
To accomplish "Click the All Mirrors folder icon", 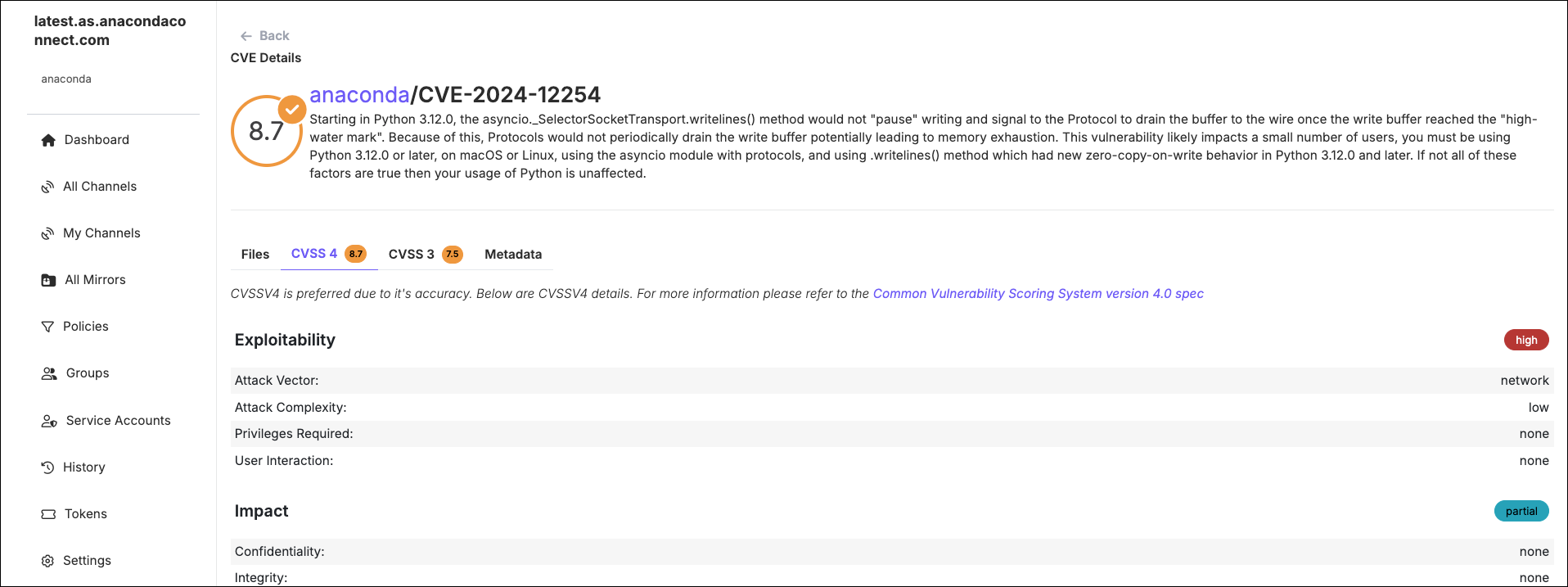I will pos(48,280).
